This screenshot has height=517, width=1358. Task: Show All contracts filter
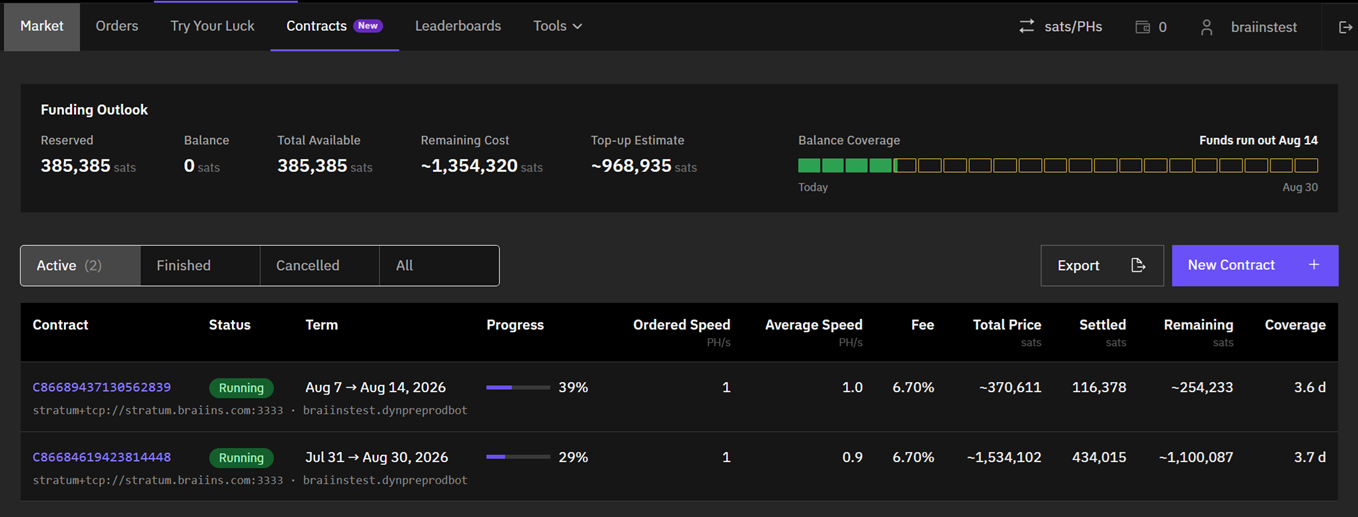pos(439,265)
